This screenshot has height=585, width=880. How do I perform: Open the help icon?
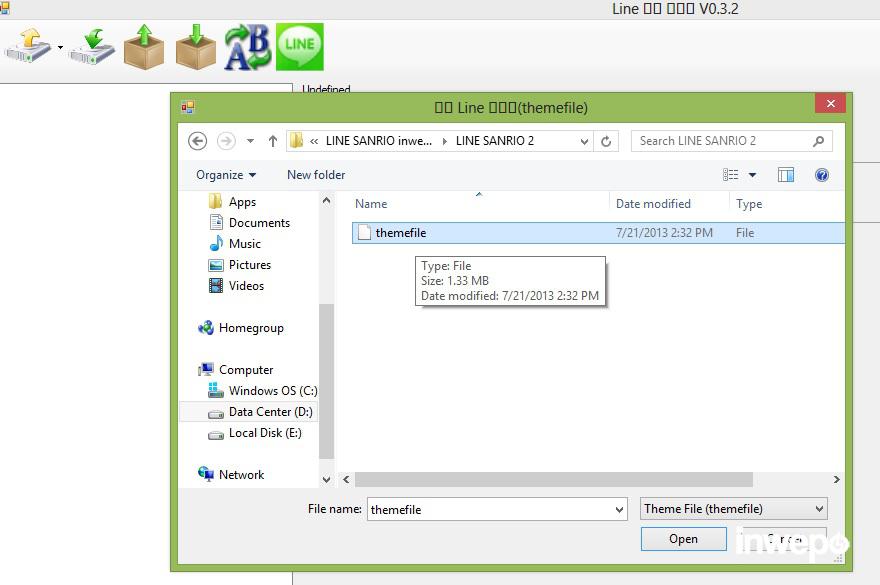pyautogui.click(x=822, y=175)
